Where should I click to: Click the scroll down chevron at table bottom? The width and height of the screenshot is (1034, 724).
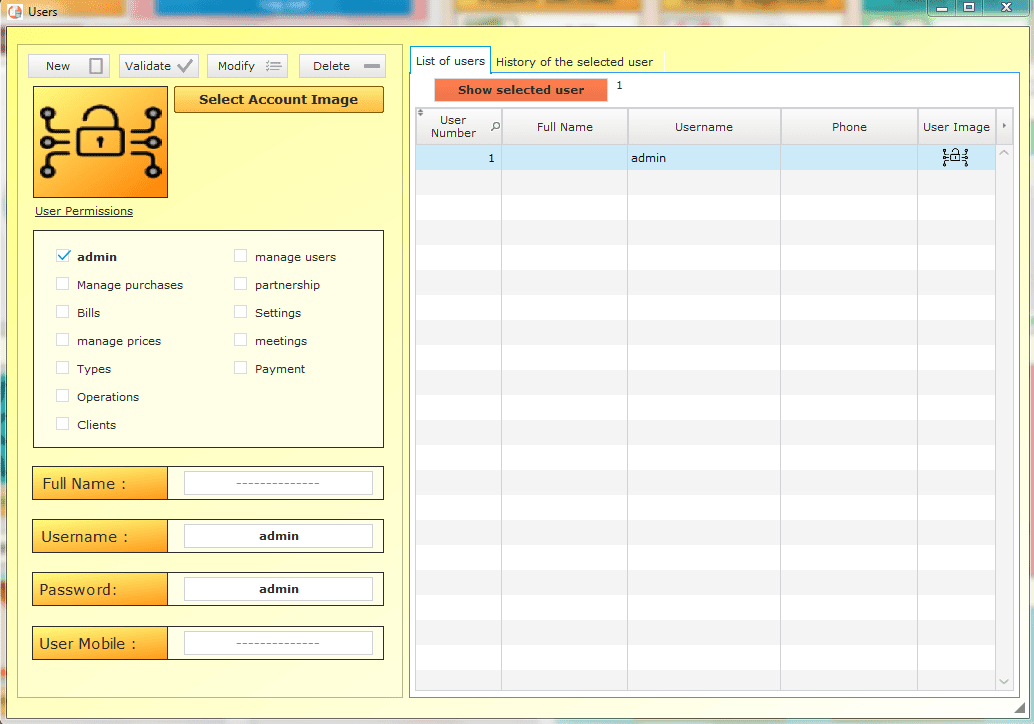tap(1005, 681)
